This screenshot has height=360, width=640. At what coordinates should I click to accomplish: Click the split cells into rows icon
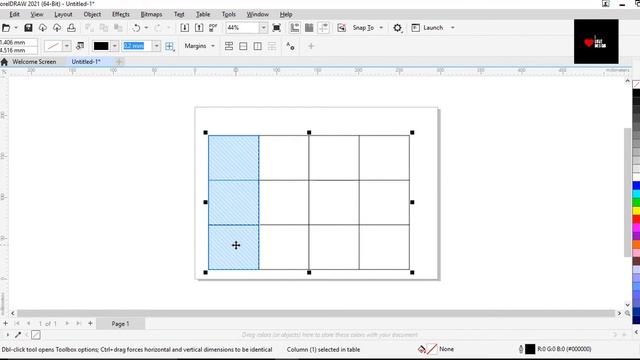[x=243, y=46]
